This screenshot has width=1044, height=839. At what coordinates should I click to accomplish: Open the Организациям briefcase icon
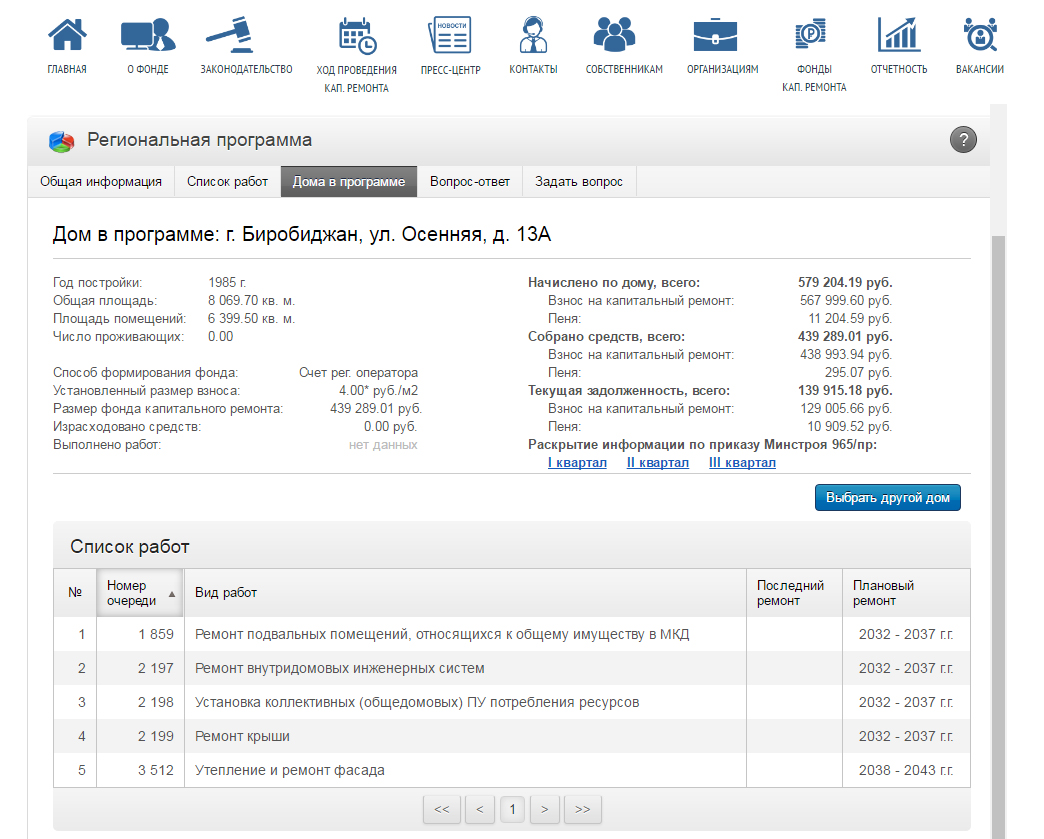click(715, 35)
